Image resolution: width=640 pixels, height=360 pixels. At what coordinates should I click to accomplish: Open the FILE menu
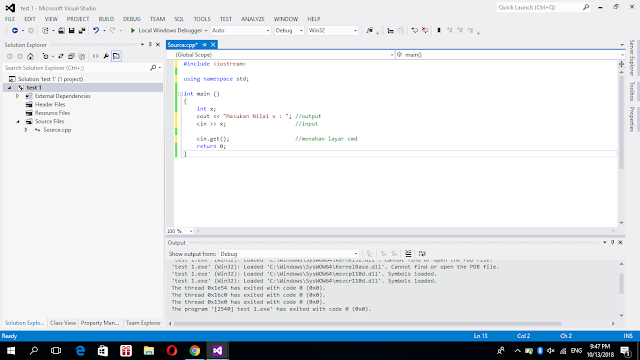10,19
